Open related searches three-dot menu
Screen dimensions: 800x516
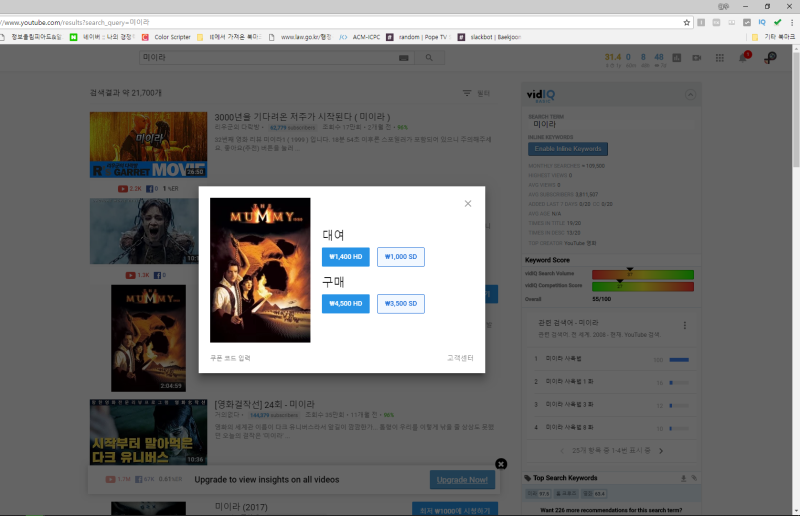point(685,325)
